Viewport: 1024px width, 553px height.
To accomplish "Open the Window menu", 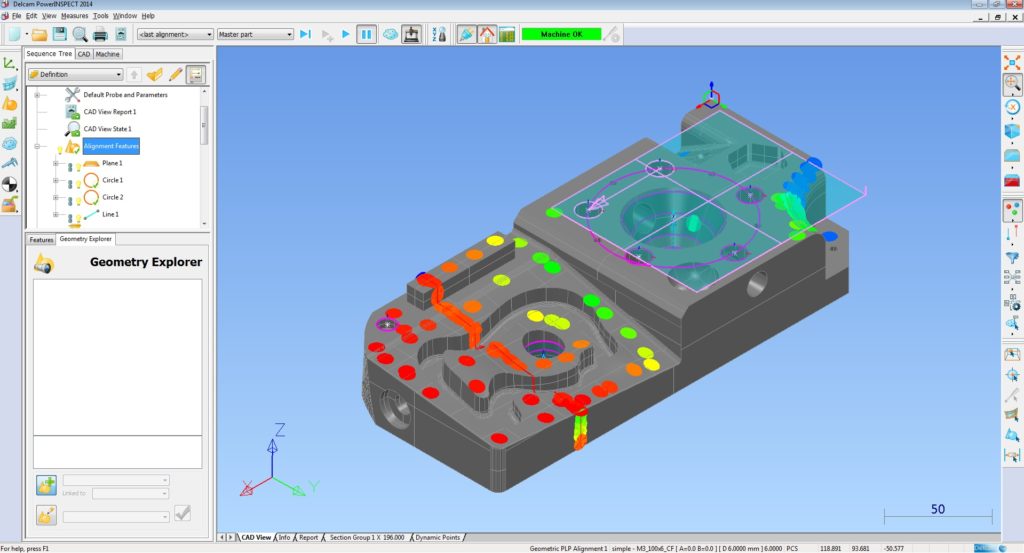I will coord(125,16).
